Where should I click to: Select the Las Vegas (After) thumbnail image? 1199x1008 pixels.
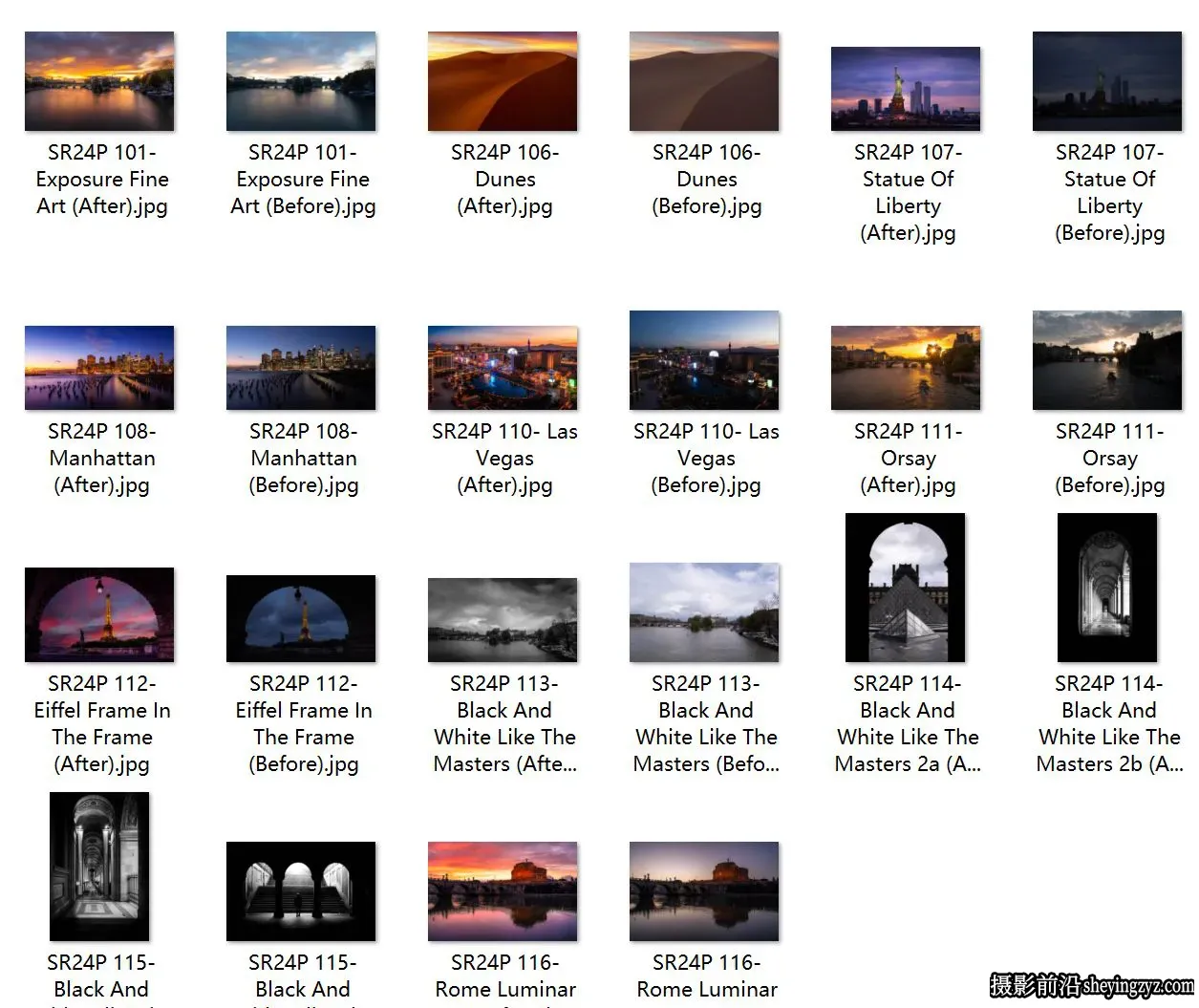pos(503,368)
